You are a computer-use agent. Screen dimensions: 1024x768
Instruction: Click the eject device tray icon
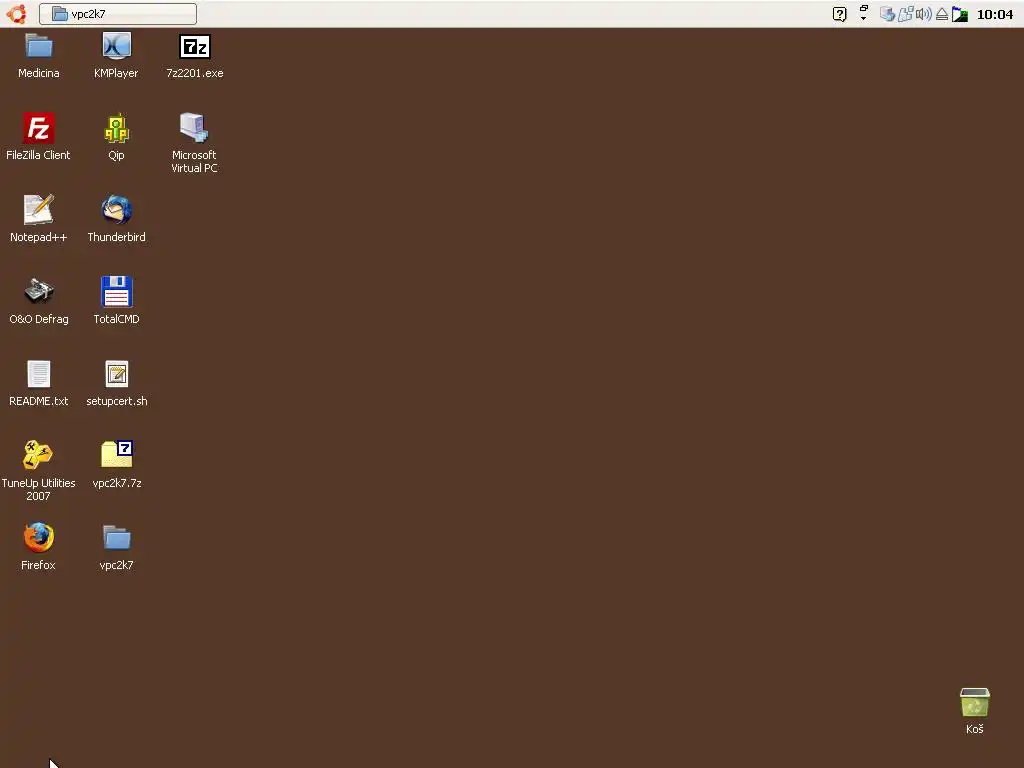click(942, 14)
